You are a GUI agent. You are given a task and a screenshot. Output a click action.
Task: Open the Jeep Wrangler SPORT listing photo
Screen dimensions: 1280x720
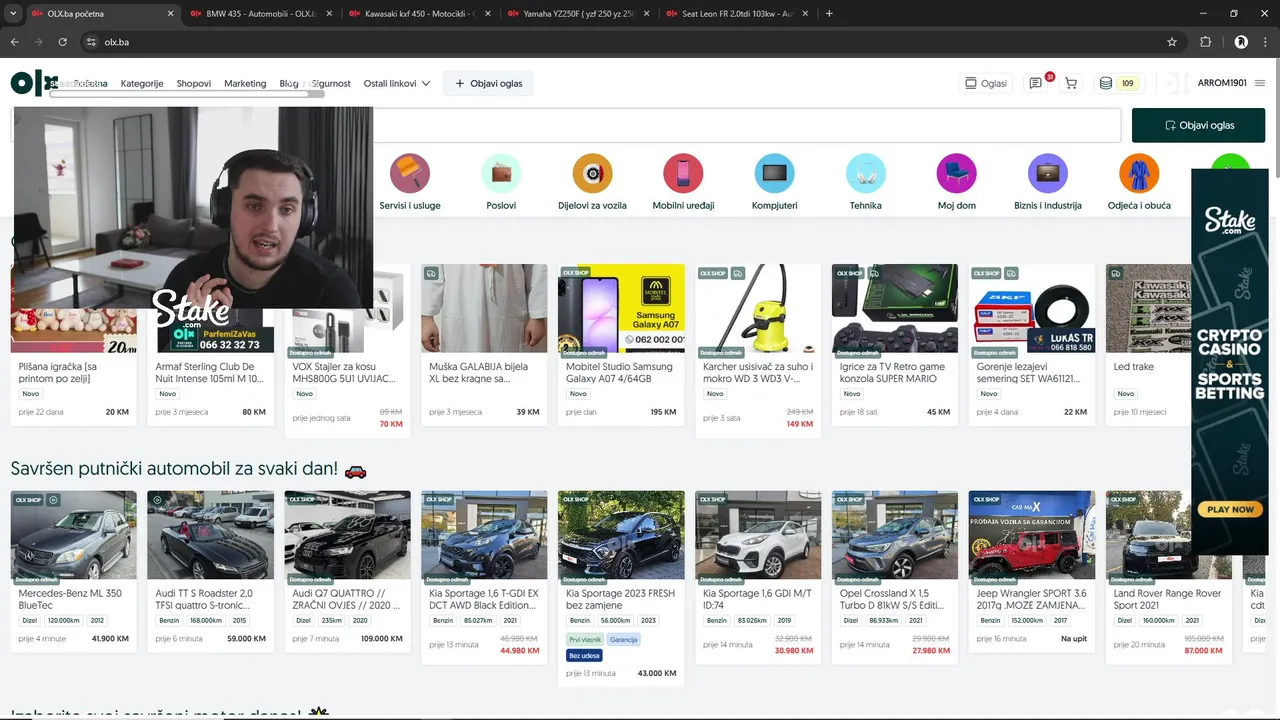click(x=1032, y=535)
